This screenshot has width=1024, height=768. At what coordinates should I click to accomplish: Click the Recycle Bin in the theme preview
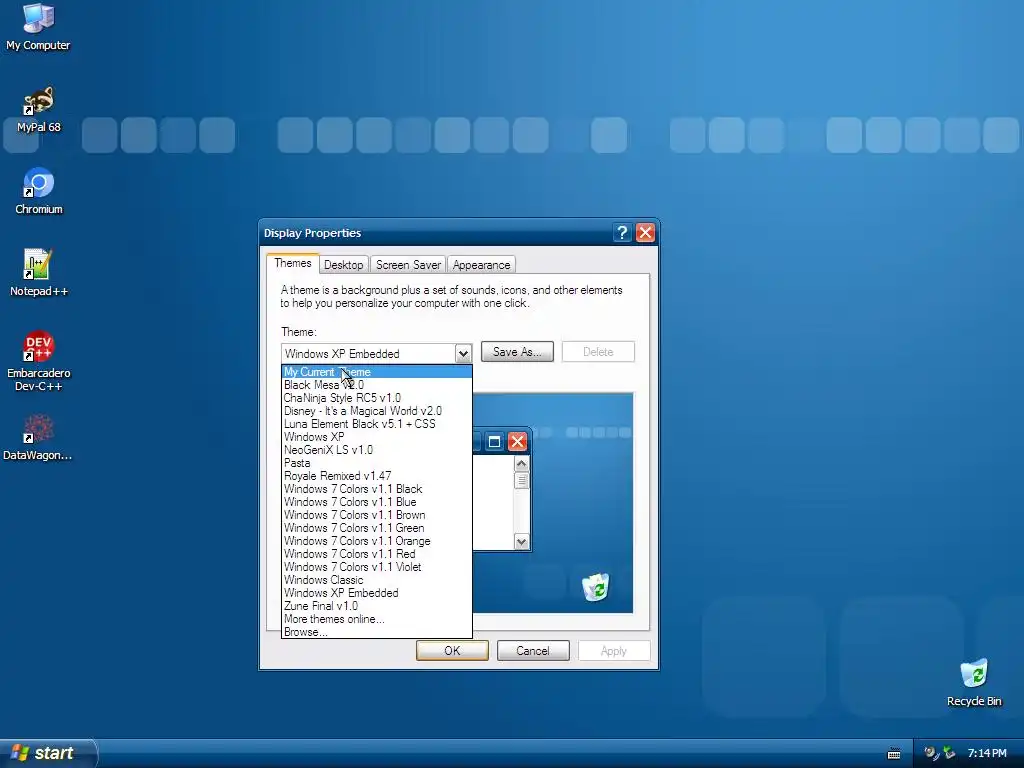[596, 586]
